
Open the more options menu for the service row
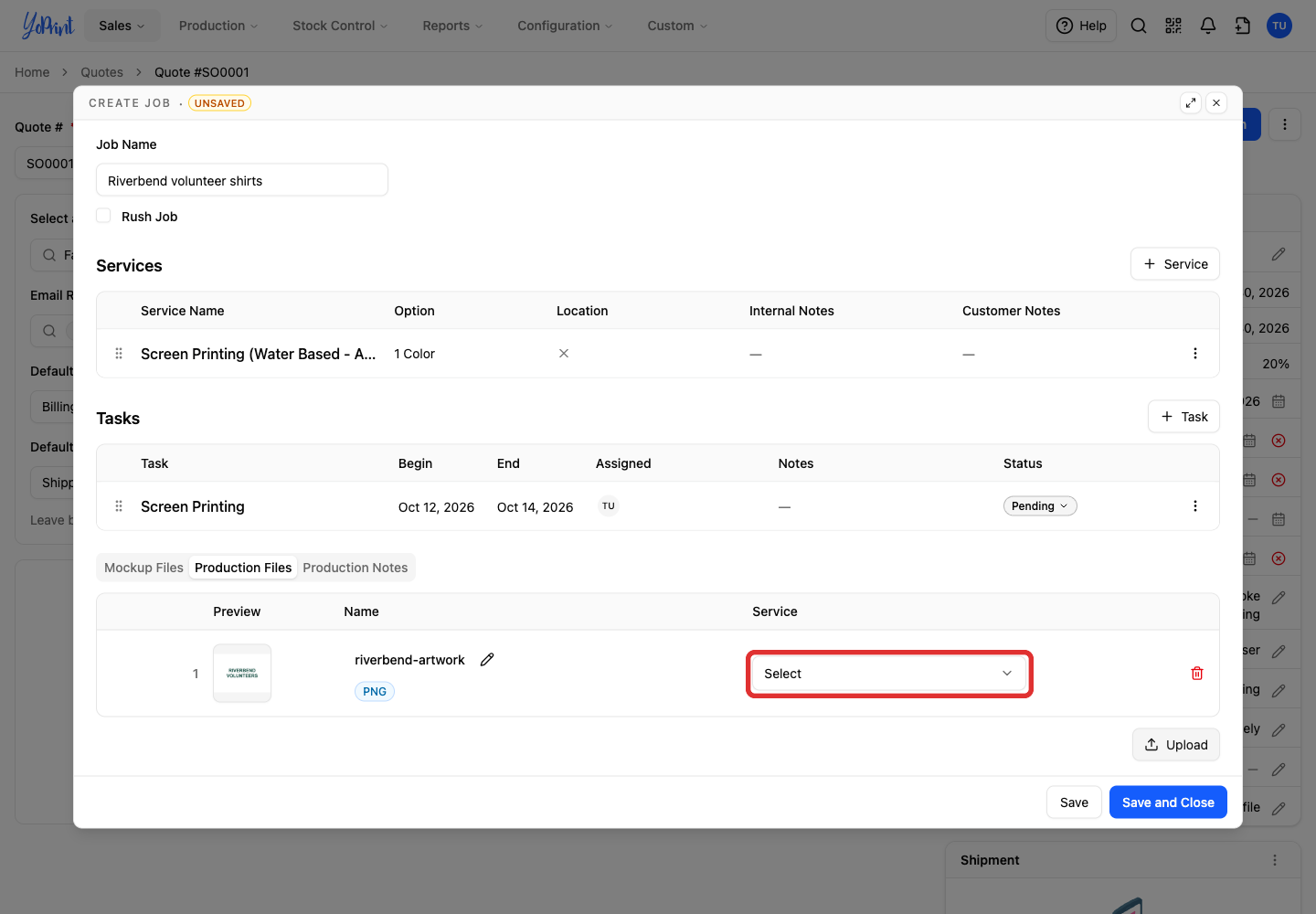tap(1195, 354)
